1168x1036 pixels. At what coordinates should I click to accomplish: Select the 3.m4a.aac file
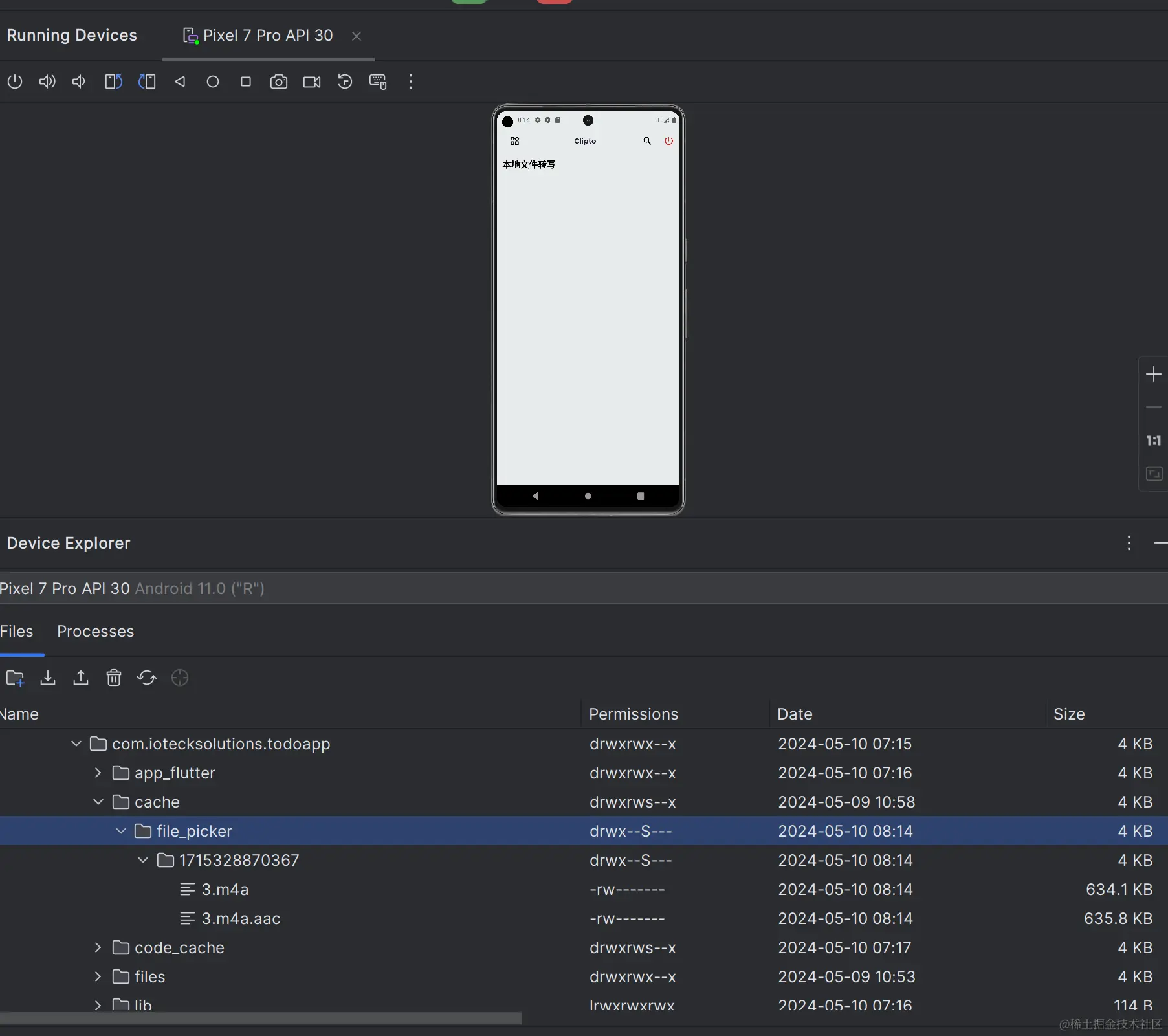[241, 918]
